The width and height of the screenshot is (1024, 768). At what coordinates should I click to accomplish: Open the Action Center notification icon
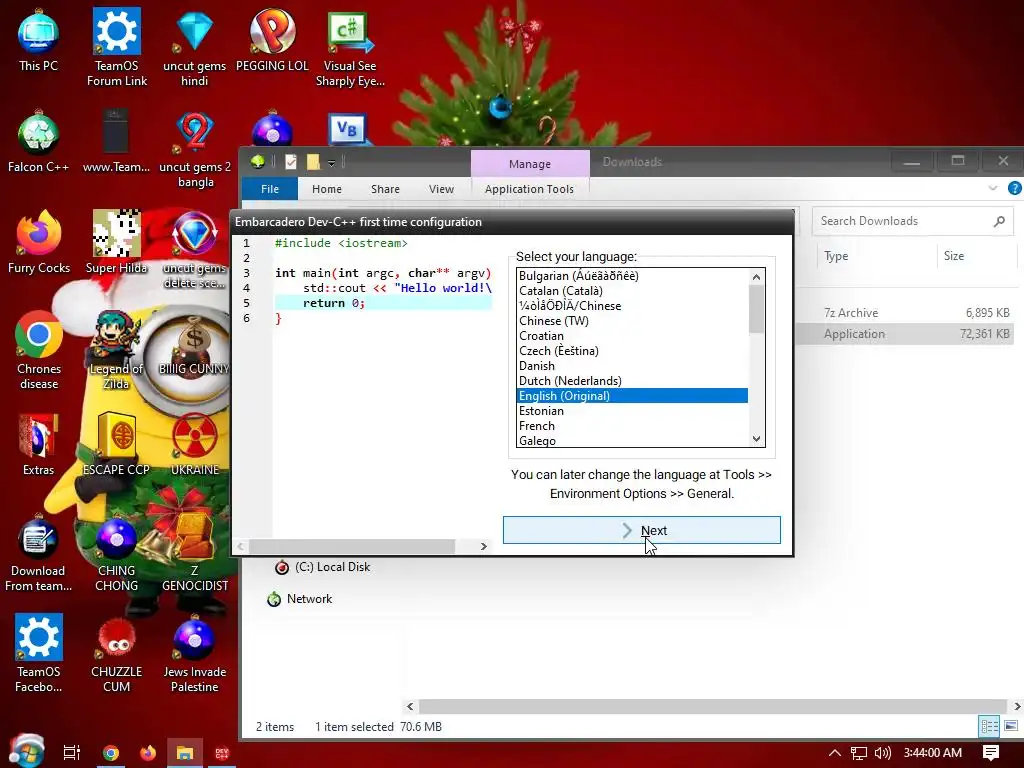click(991, 752)
